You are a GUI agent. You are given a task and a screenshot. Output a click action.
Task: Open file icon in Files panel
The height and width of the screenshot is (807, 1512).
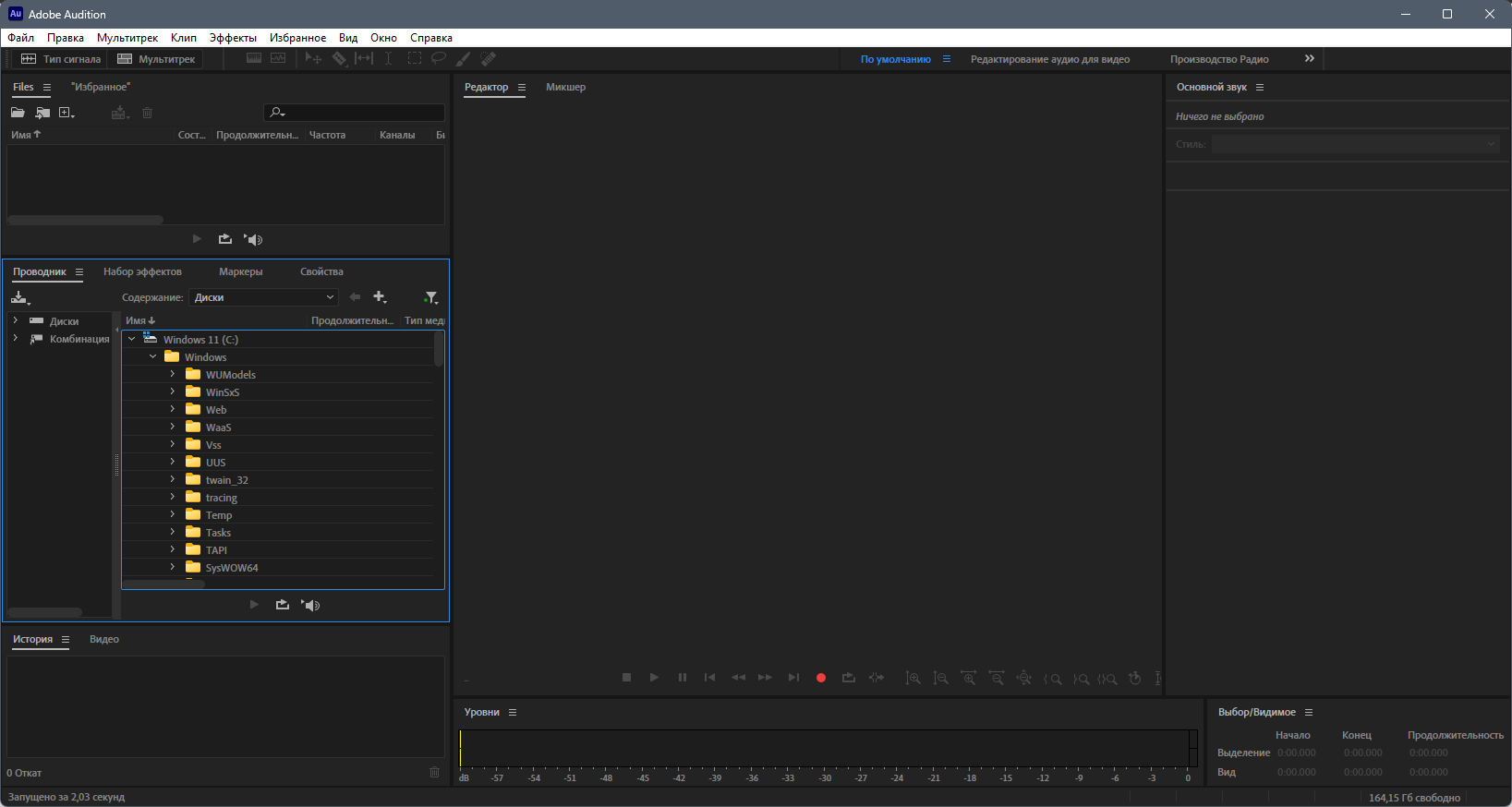(18, 113)
